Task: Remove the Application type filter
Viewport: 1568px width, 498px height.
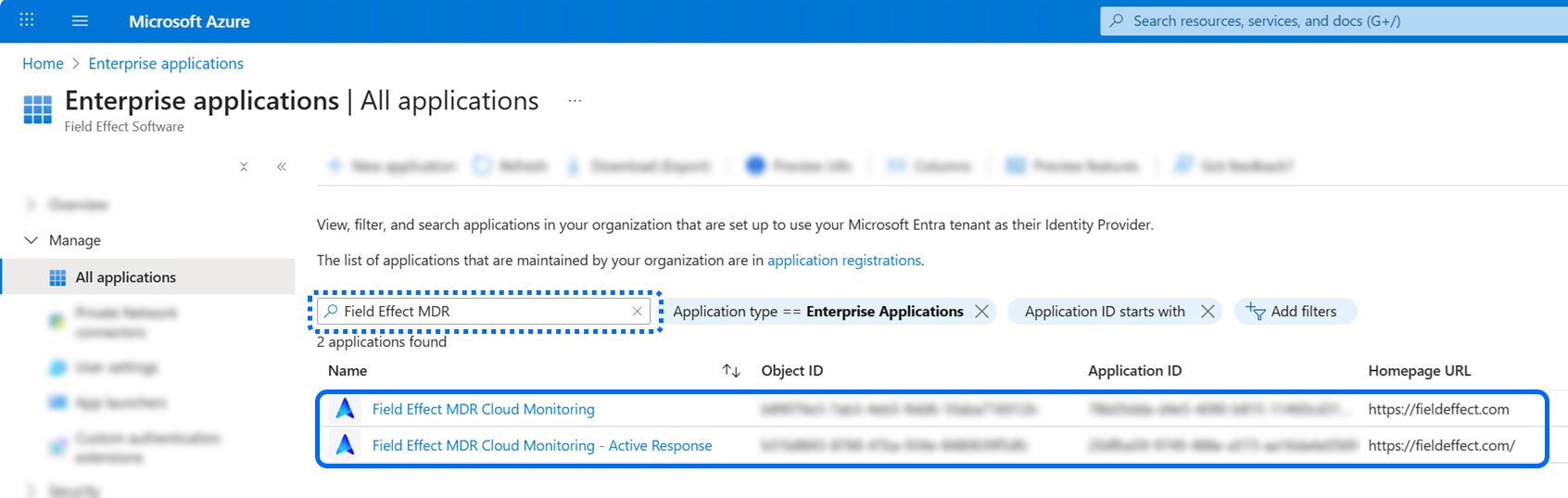Action: (x=982, y=312)
